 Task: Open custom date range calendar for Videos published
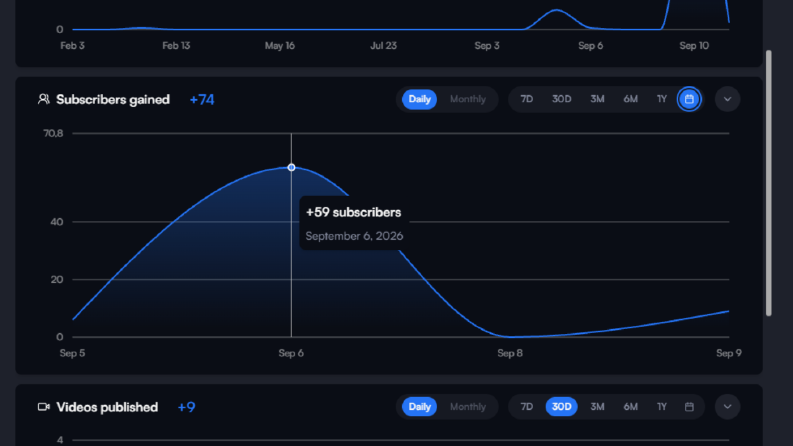tap(689, 407)
